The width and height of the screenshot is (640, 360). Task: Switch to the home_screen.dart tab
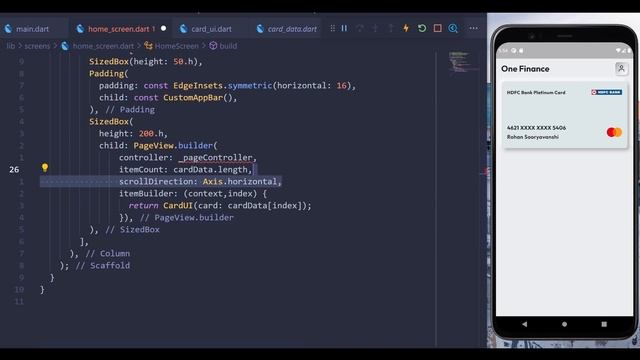point(121,29)
